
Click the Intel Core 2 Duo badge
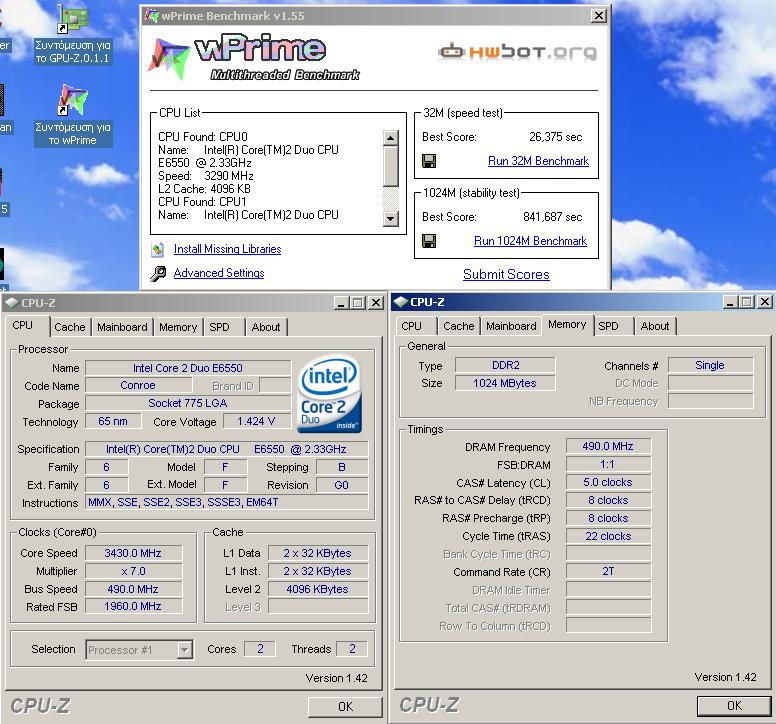click(329, 394)
